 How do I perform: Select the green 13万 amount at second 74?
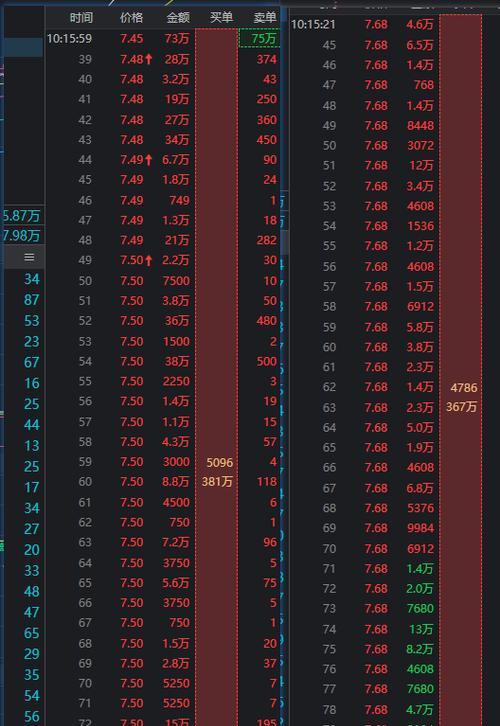pyautogui.click(x=420, y=629)
